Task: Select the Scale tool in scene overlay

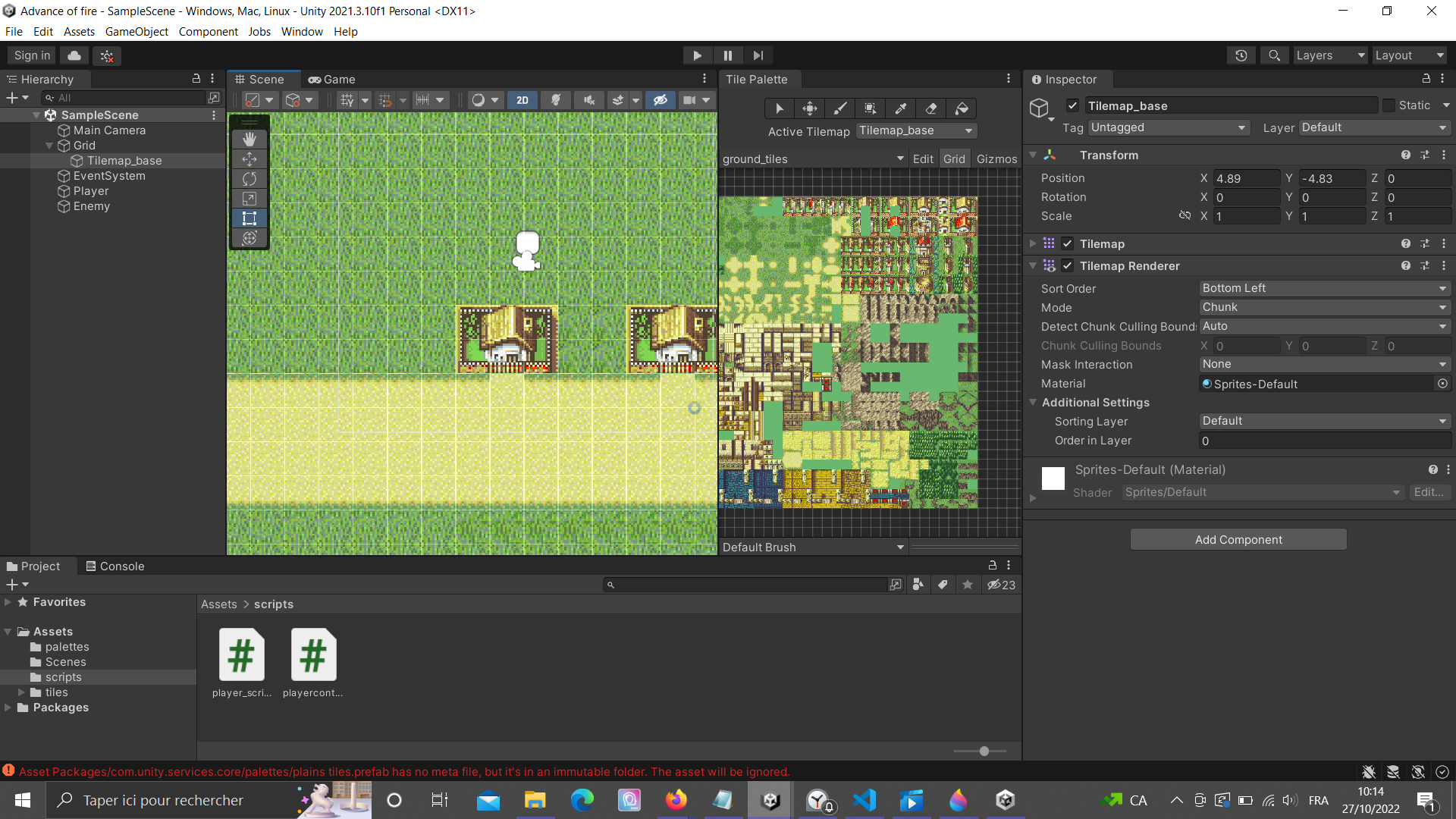Action: tap(249, 199)
